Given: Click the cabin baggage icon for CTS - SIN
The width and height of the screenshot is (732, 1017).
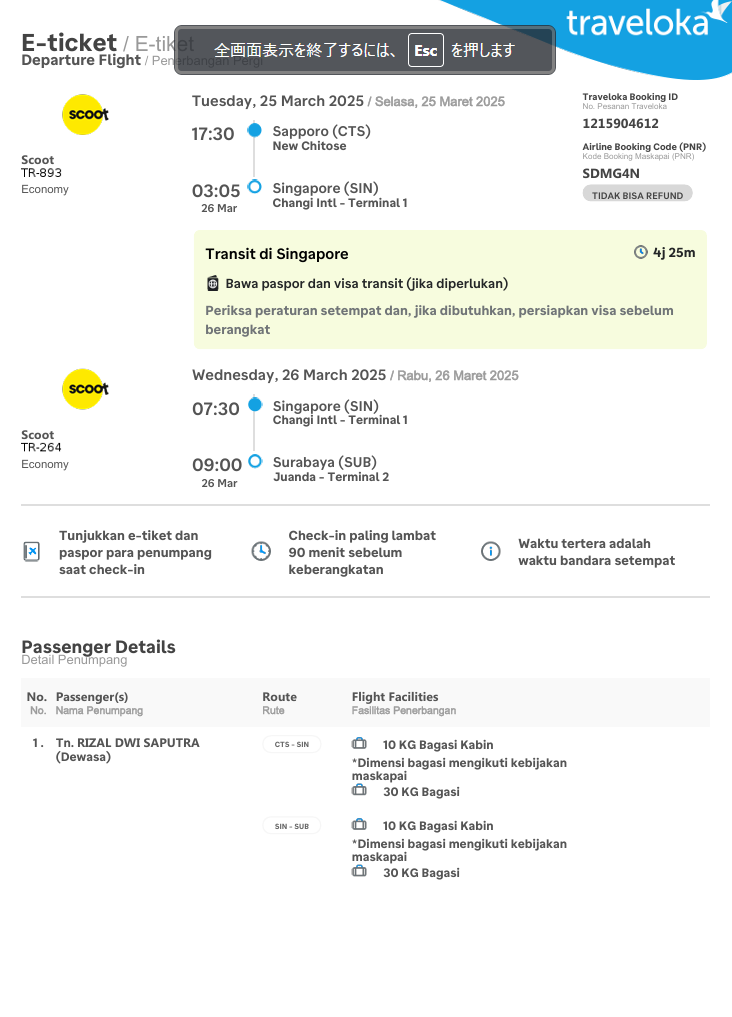Looking at the screenshot, I should tap(359, 744).
